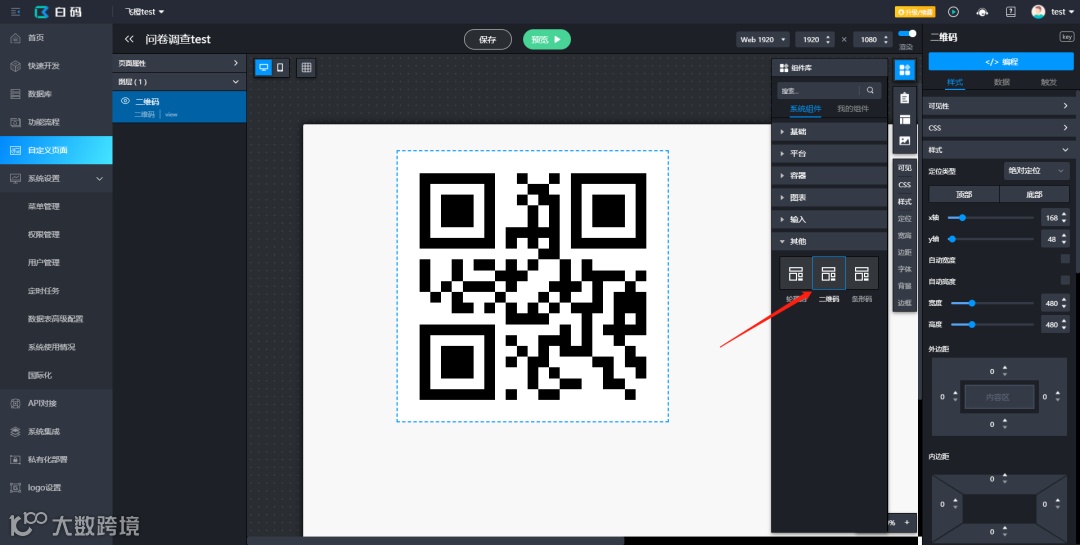Collapse the 样式 section header
Viewport: 1080px width, 545px height.
coord(997,150)
